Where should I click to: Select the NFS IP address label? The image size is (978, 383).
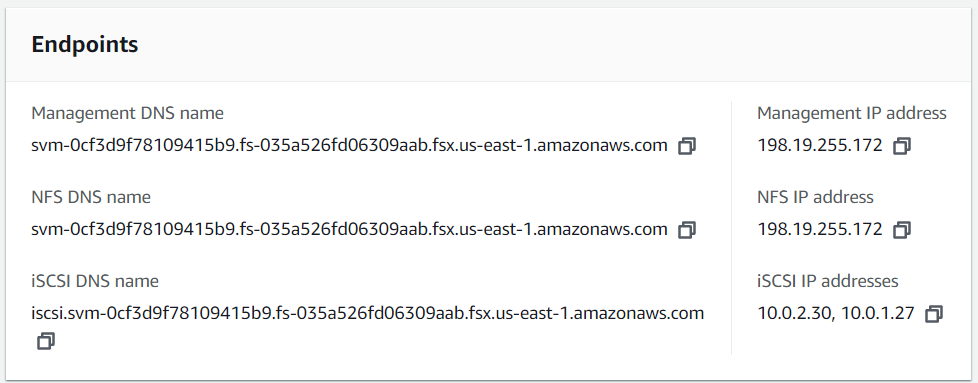pos(815,197)
